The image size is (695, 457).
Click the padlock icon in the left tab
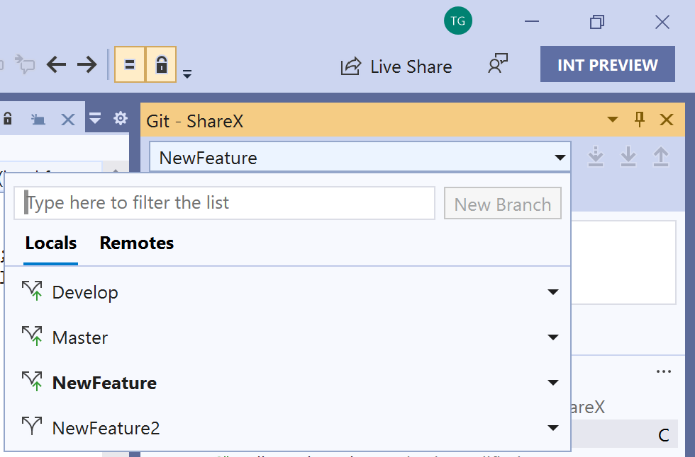click(x=8, y=118)
